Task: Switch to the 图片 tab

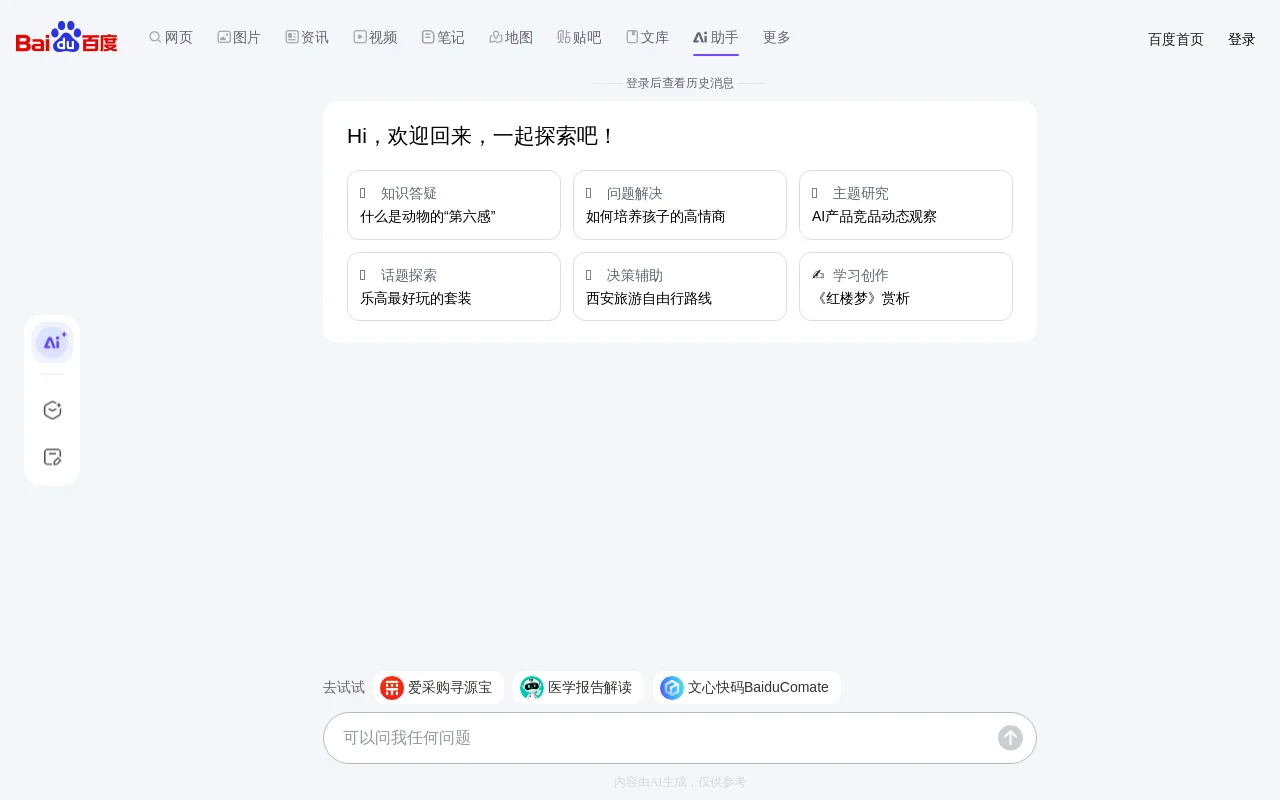Action: click(x=239, y=37)
